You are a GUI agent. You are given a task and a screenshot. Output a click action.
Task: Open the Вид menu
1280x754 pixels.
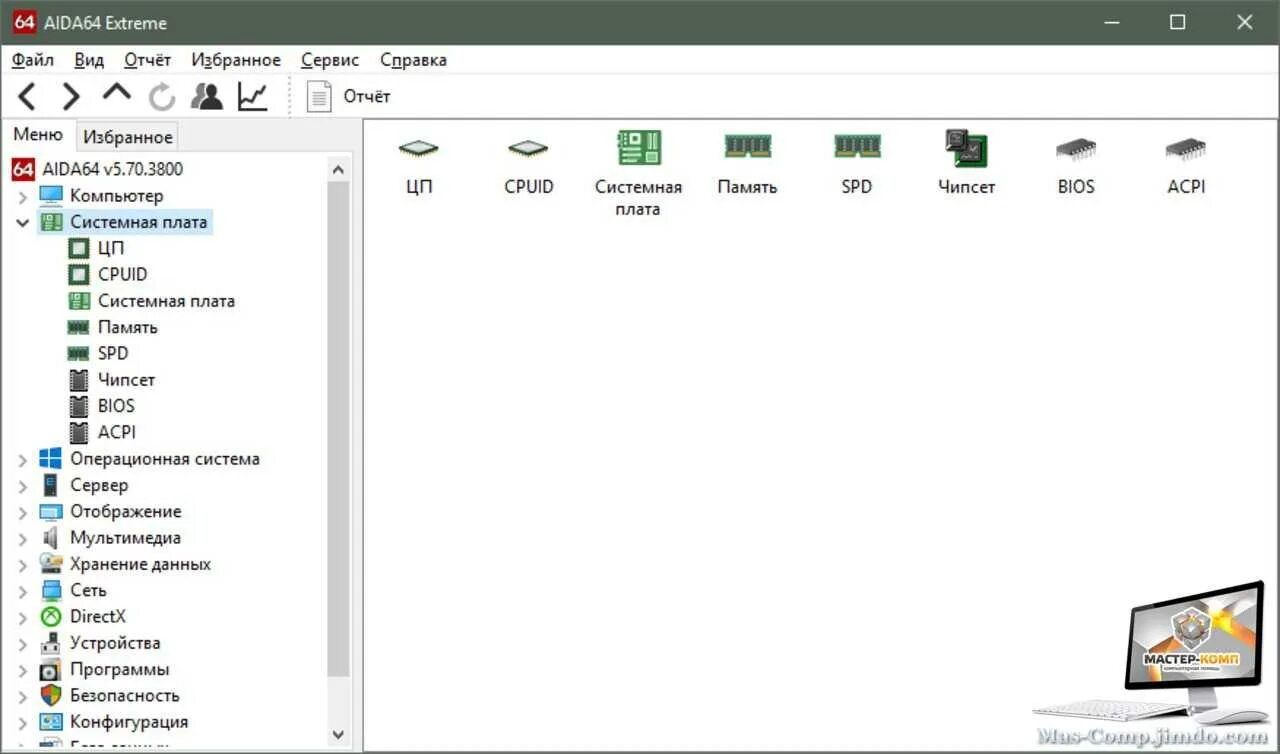(89, 60)
